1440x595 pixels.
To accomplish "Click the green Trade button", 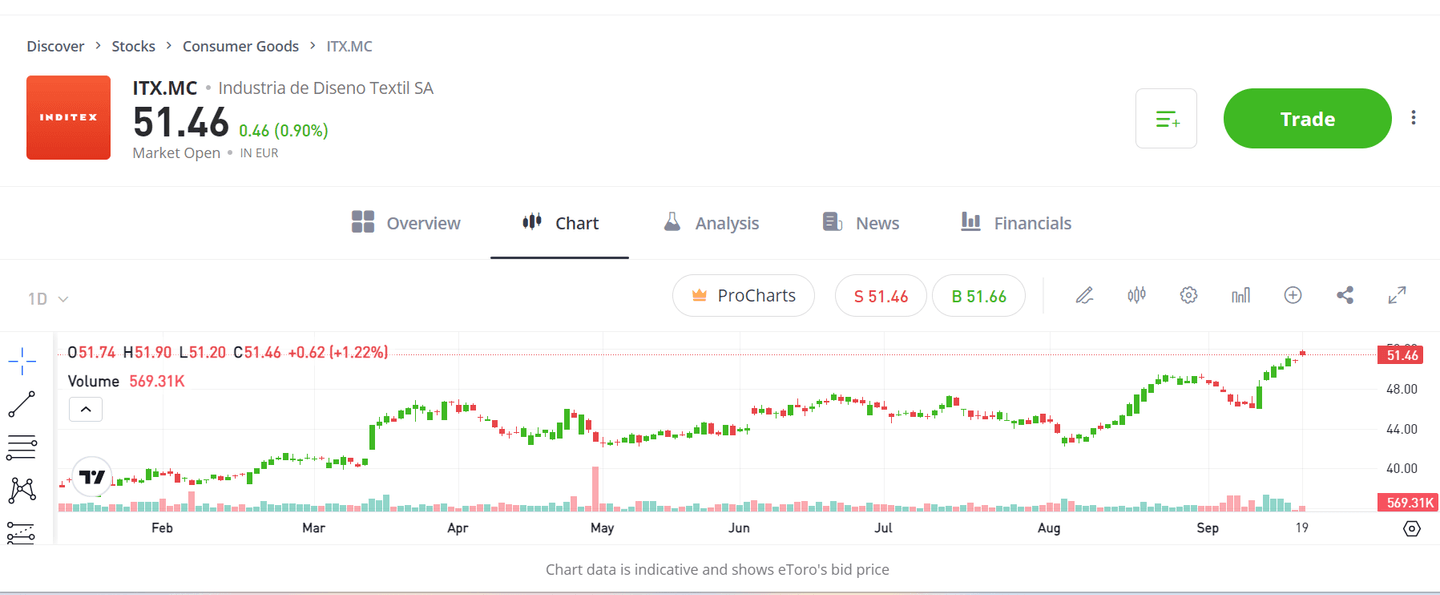I will coord(1307,118).
